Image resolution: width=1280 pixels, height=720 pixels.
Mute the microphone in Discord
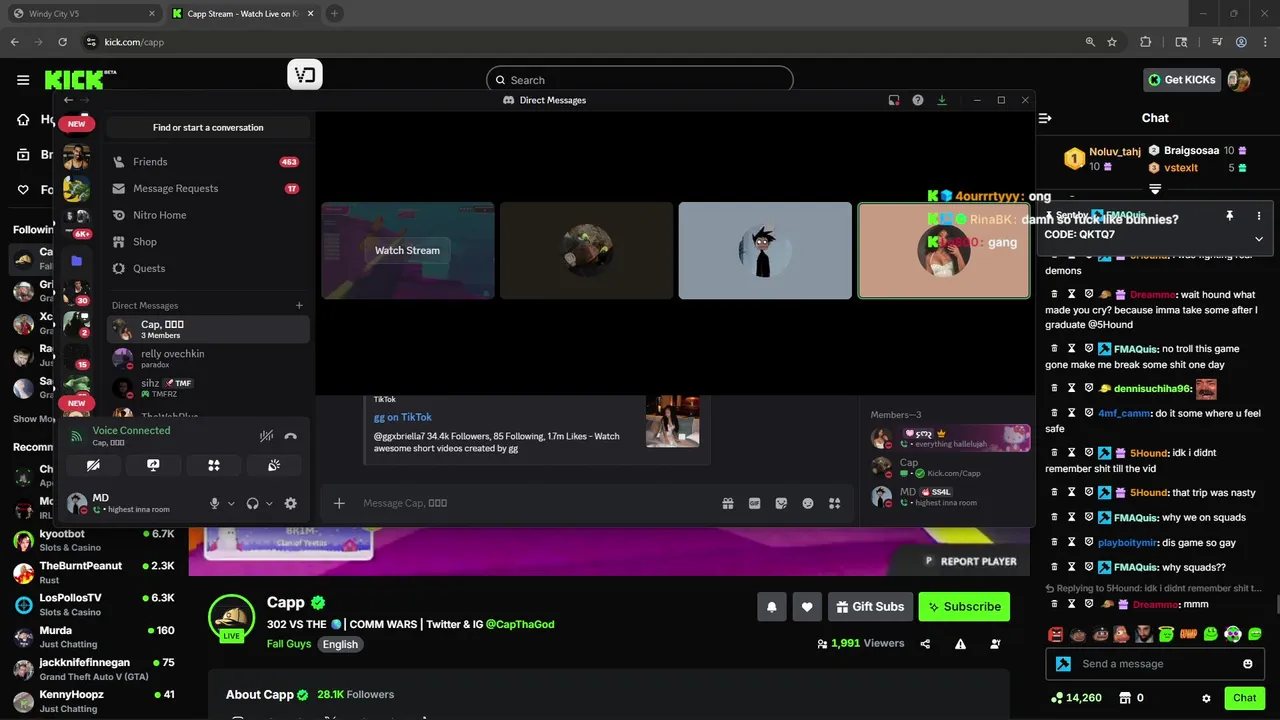tap(214, 504)
